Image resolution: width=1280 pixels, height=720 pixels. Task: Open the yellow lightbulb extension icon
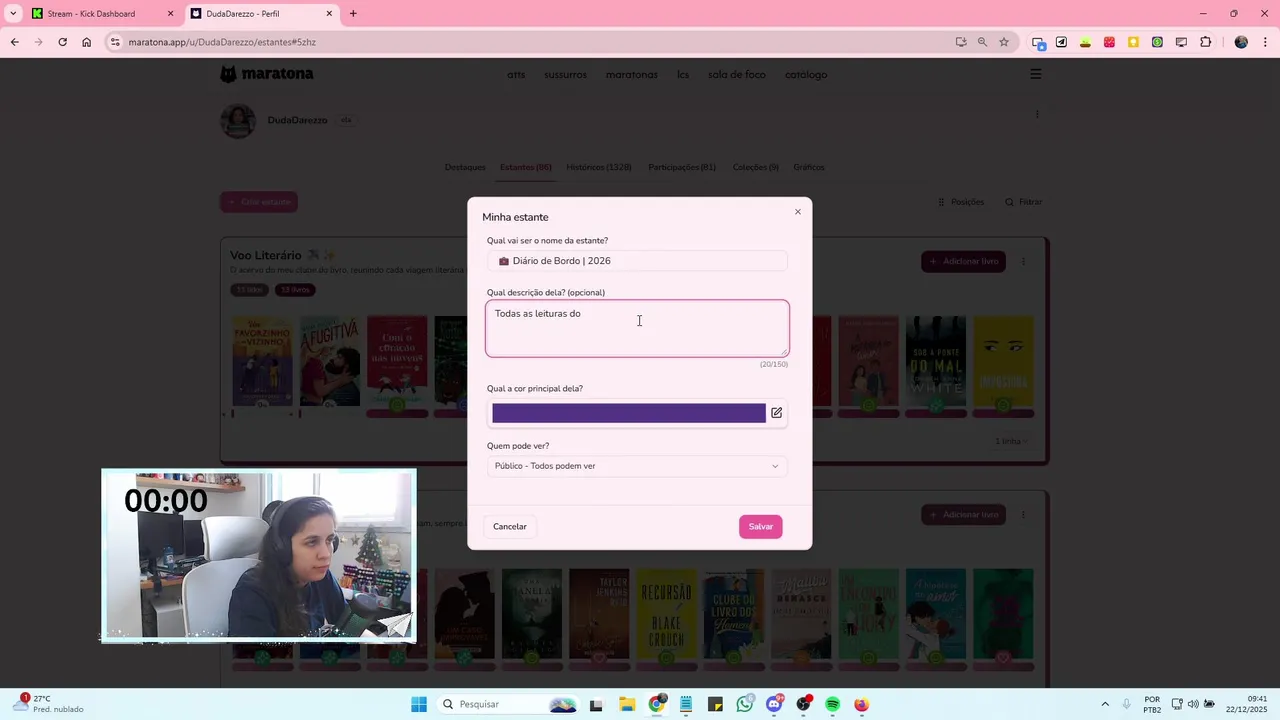pos(1133,42)
